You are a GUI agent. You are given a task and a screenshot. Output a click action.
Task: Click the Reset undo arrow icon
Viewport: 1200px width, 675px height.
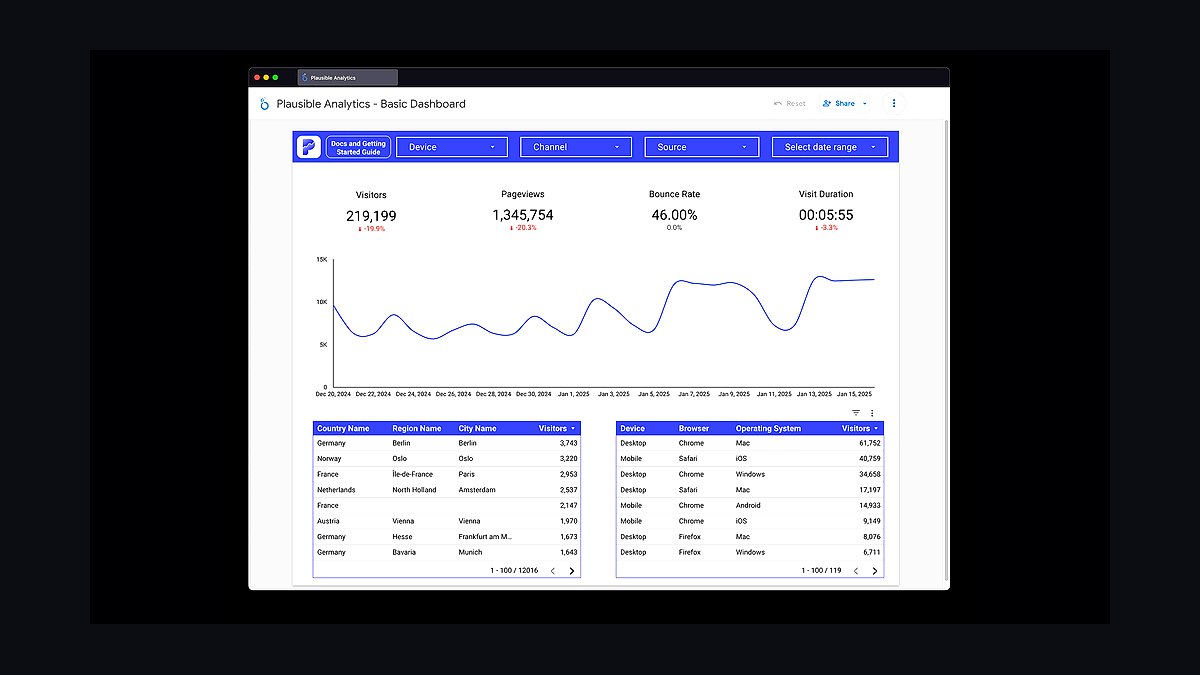tap(778, 103)
